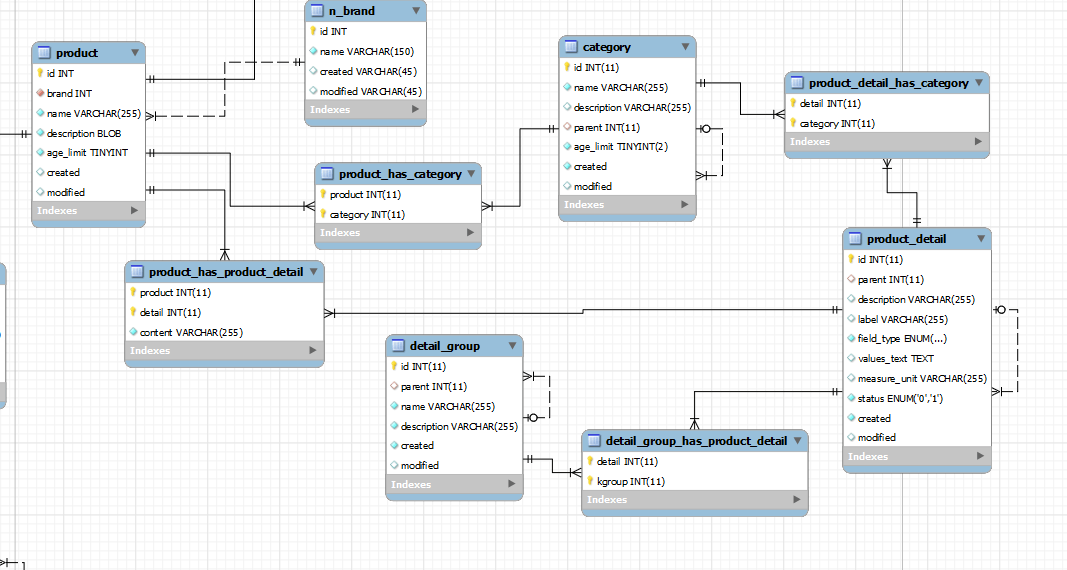Expand Indexes section of product_detail table

[980, 457]
